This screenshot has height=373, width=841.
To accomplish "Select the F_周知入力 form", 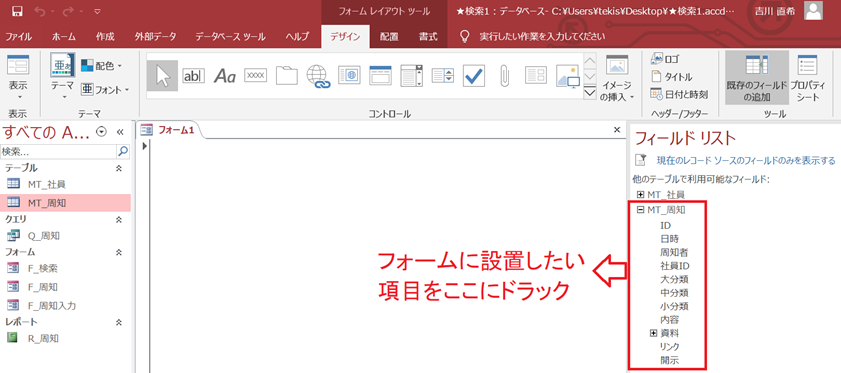I will [x=65, y=305].
